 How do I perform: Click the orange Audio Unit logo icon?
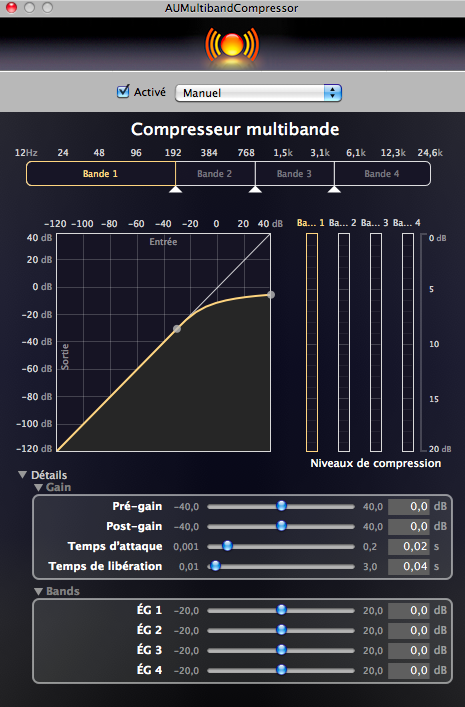(x=232, y=45)
